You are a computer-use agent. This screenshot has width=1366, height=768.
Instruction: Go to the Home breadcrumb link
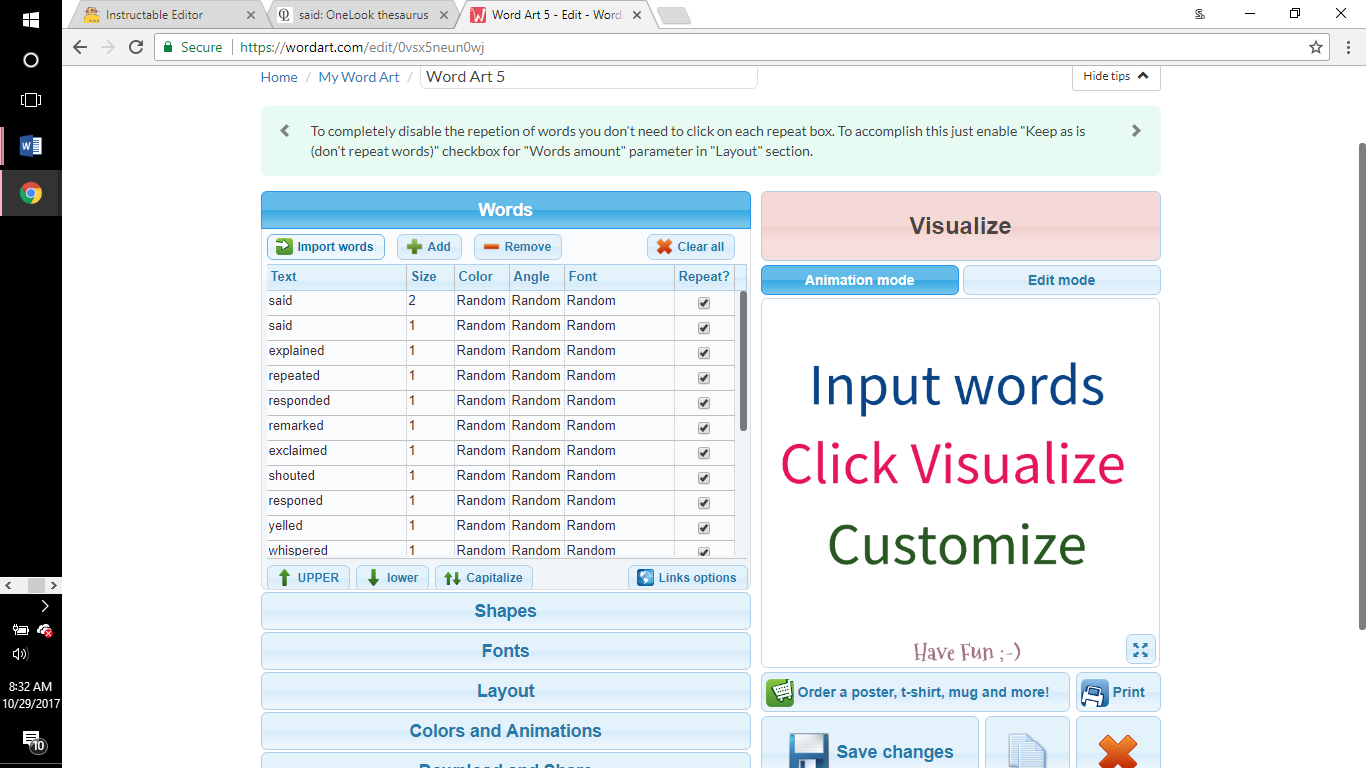pyautogui.click(x=279, y=77)
